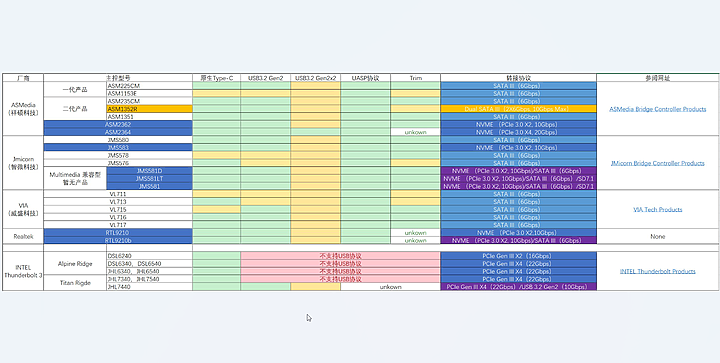The image size is (720, 363).
Task: Click the ASM235CM model cell
Action: tap(149, 101)
